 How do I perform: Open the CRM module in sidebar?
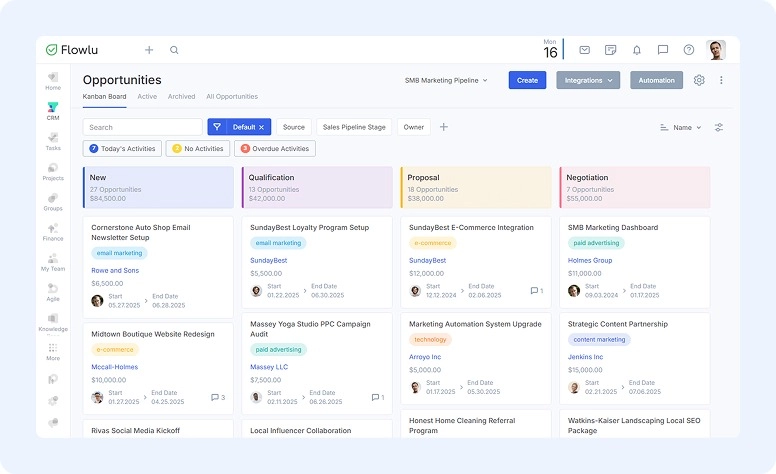tap(53, 111)
